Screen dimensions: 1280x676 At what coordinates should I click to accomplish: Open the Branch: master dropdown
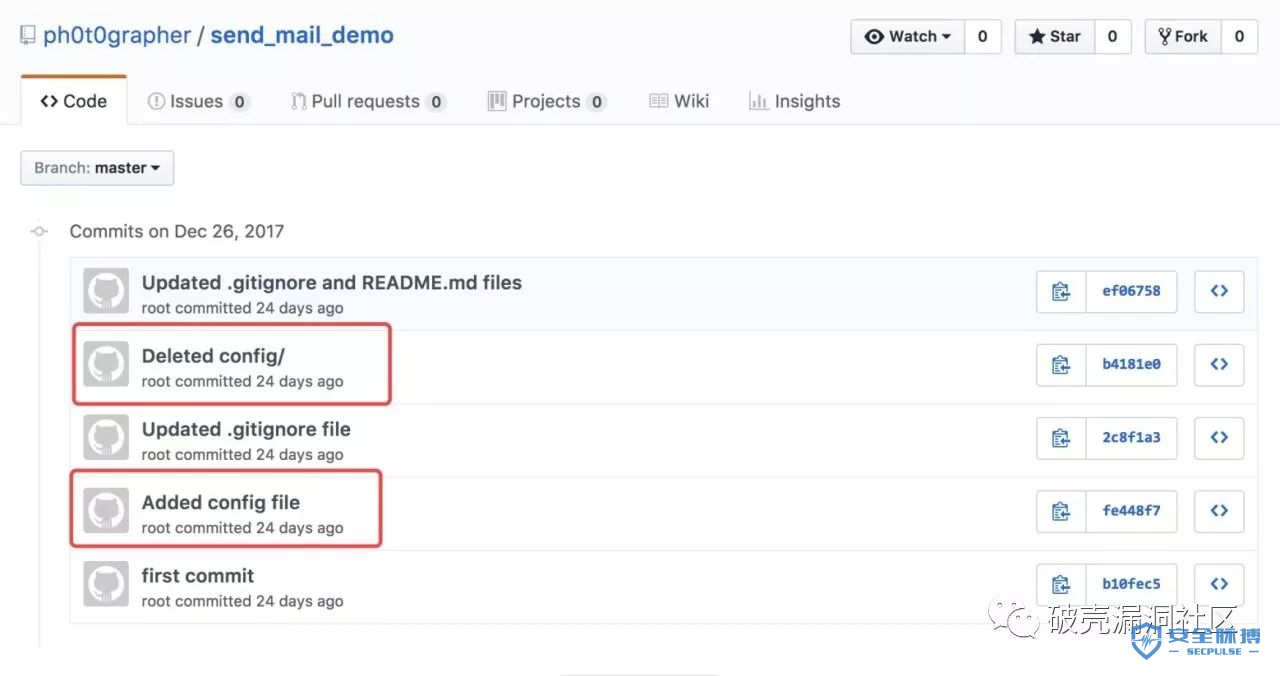pyautogui.click(x=97, y=168)
